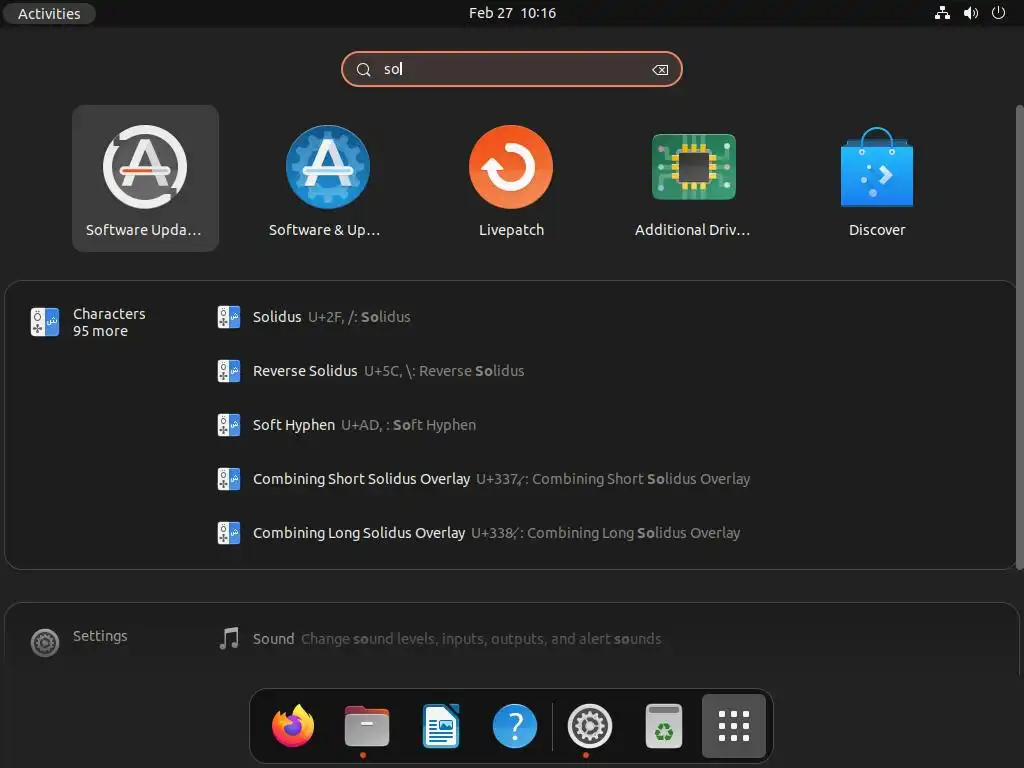Click the 95 more Characters results label
Image resolution: width=1024 pixels, height=768 pixels.
[101, 331]
